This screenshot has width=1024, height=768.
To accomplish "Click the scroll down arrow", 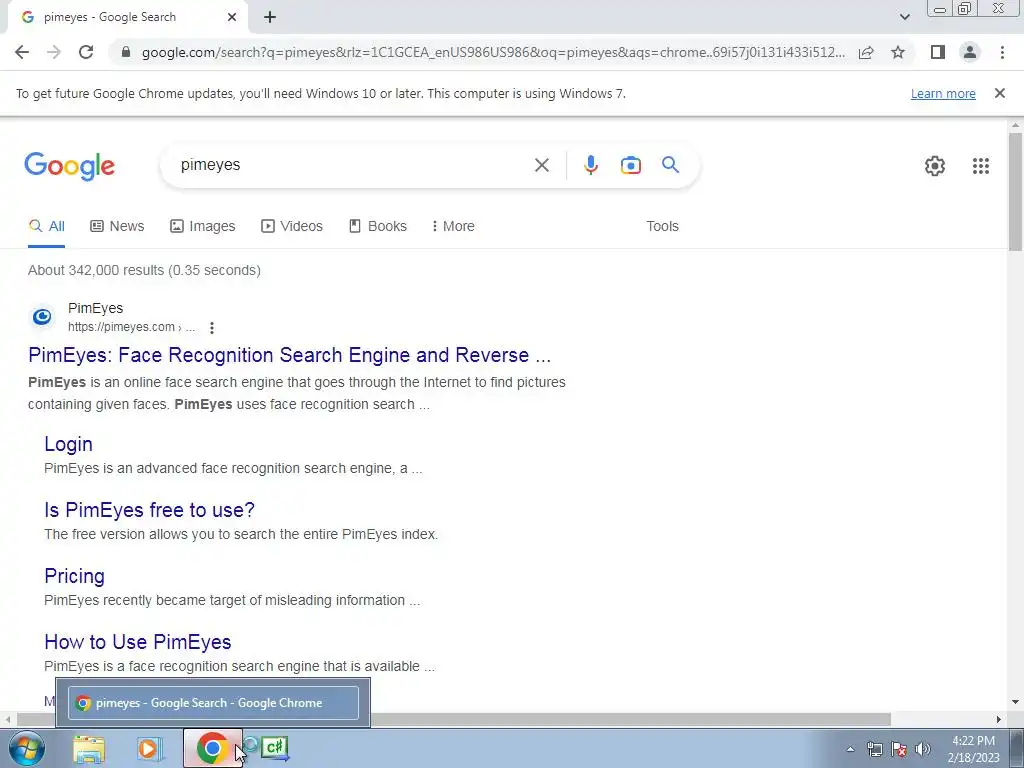I will (1015, 702).
